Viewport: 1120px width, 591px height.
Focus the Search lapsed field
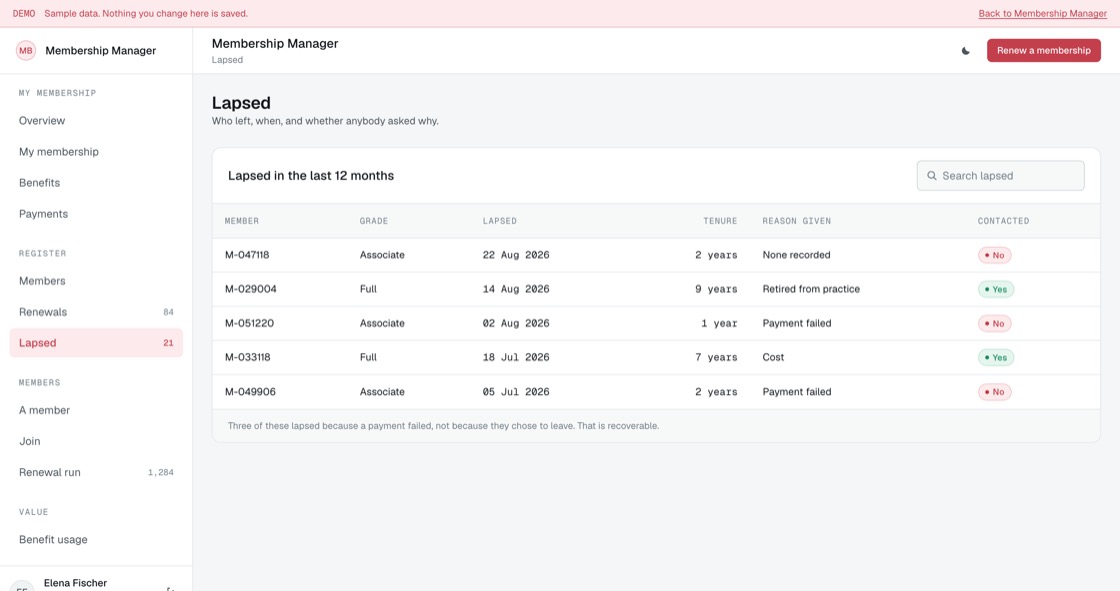click(1000, 176)
